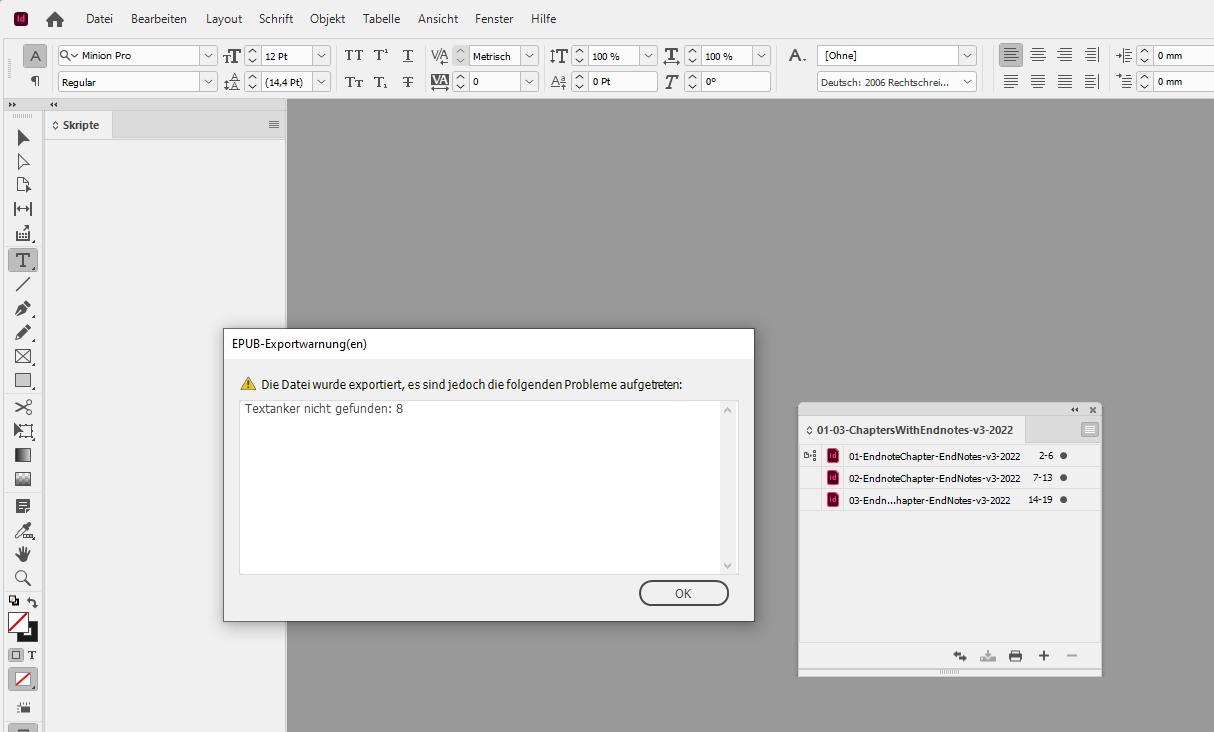Viewport: 1214px width, 732px height.
Task: Click the minus icon to remove a document
Action: pos(1071,655)
